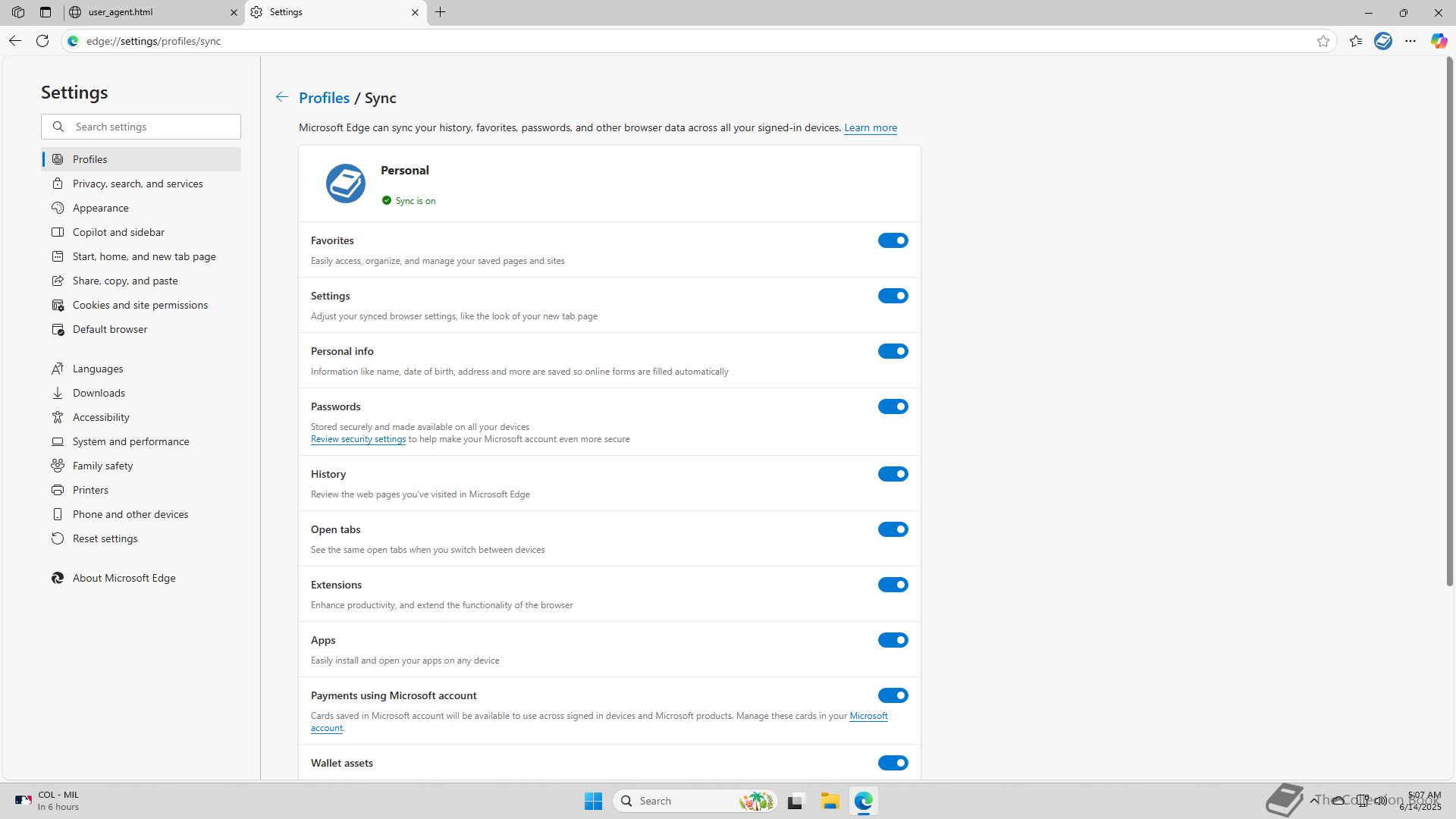1456x819 pixels.
Task: Open the Favorites hub icon in the toolbar
Action: pos(1356,41)
